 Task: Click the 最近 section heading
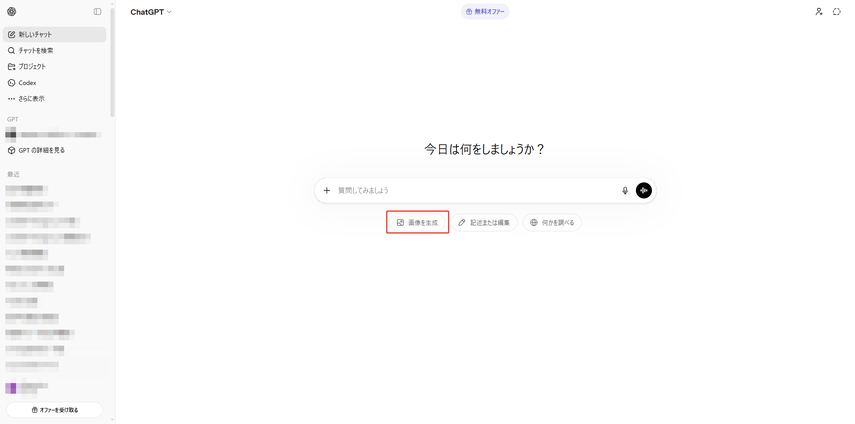click(13, 174)
